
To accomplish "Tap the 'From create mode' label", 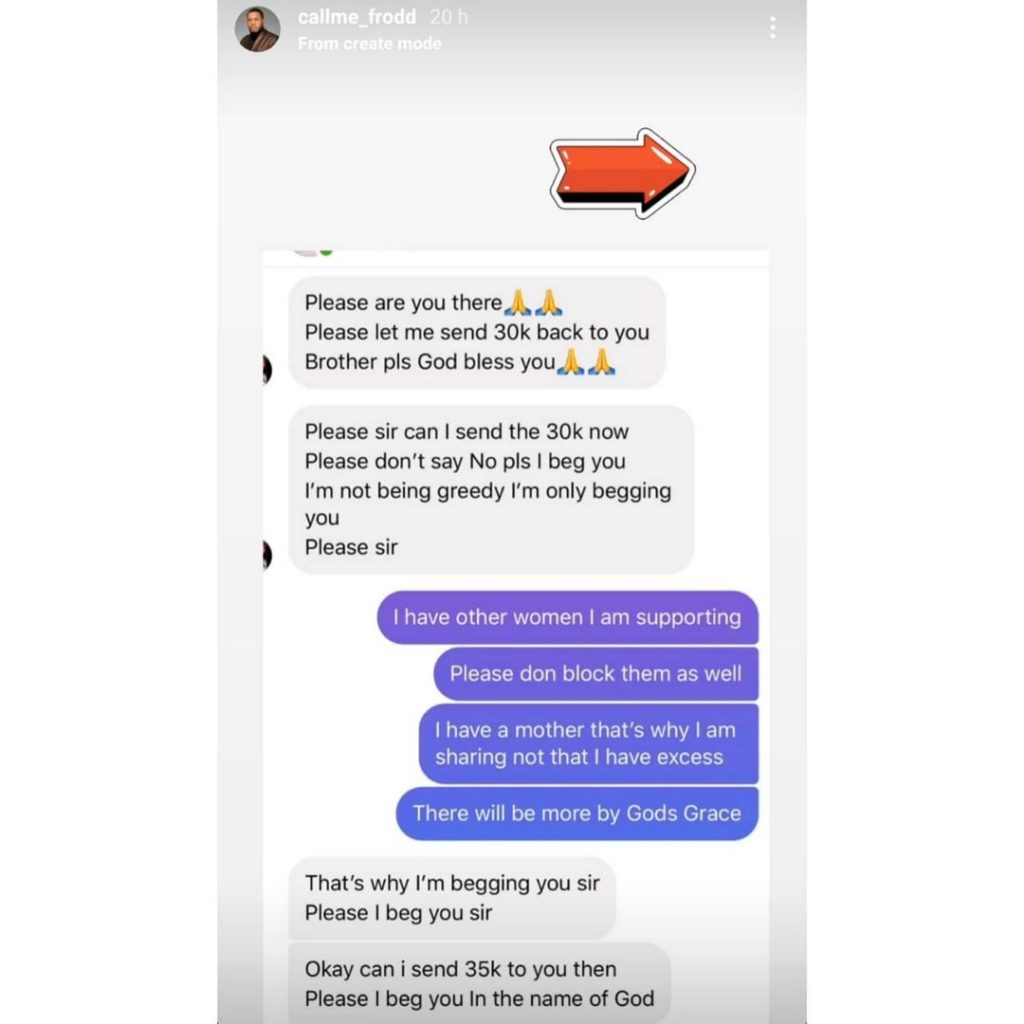I will [x=370, y=44].
